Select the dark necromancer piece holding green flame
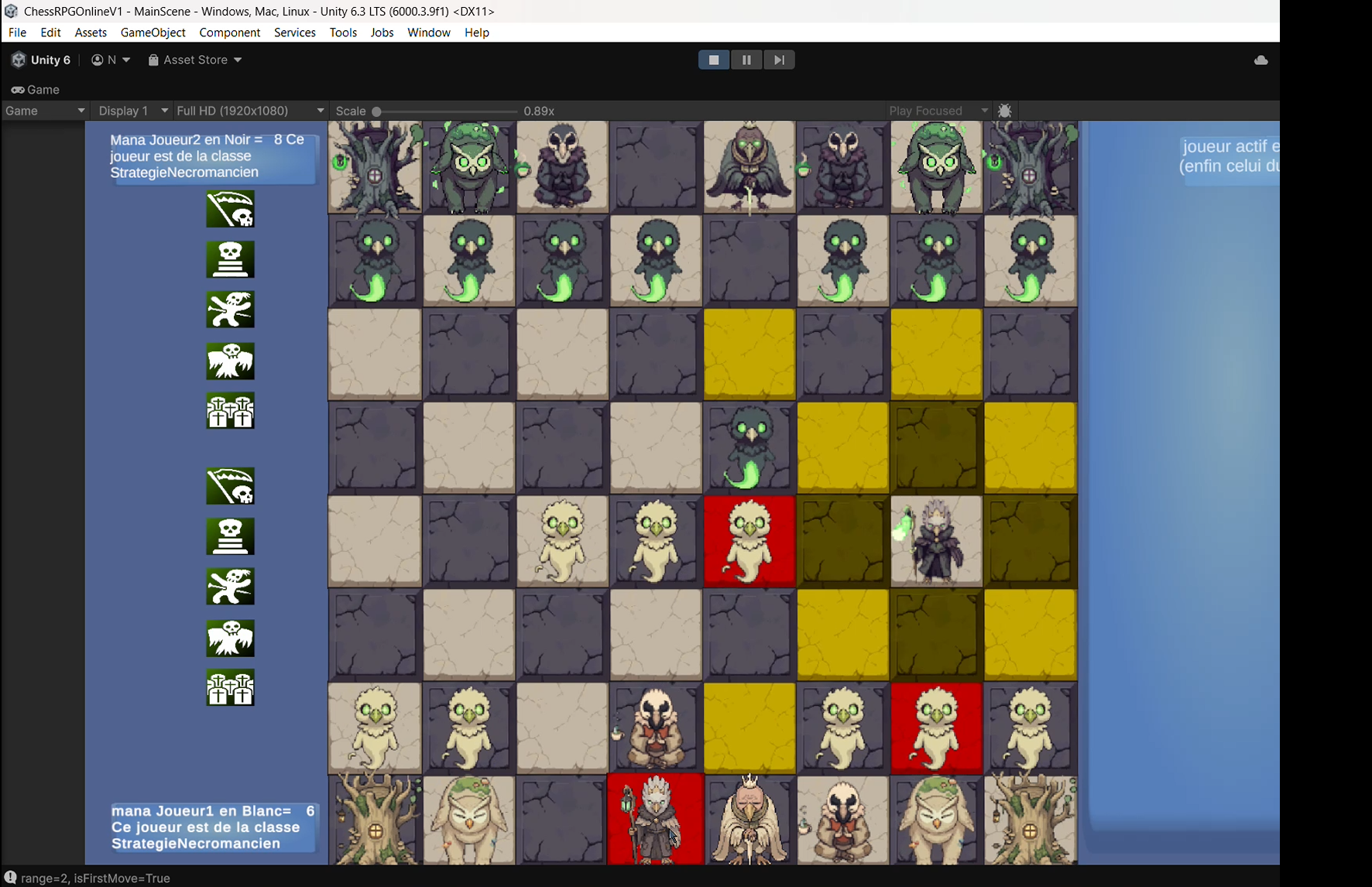Screen dimensions: 1372x887 pyautogui.click(x=936, y=541)
